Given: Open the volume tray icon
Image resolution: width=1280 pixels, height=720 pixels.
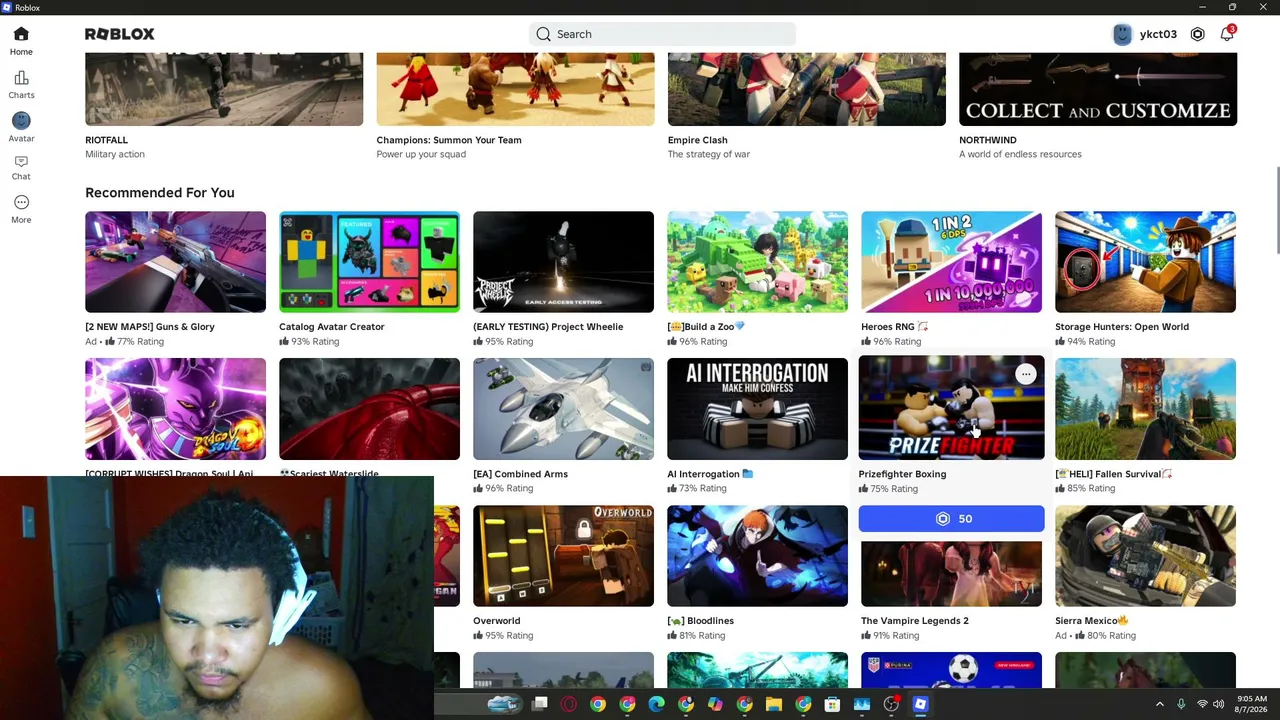Looking at the screenshot, I should coord(1218,705).
